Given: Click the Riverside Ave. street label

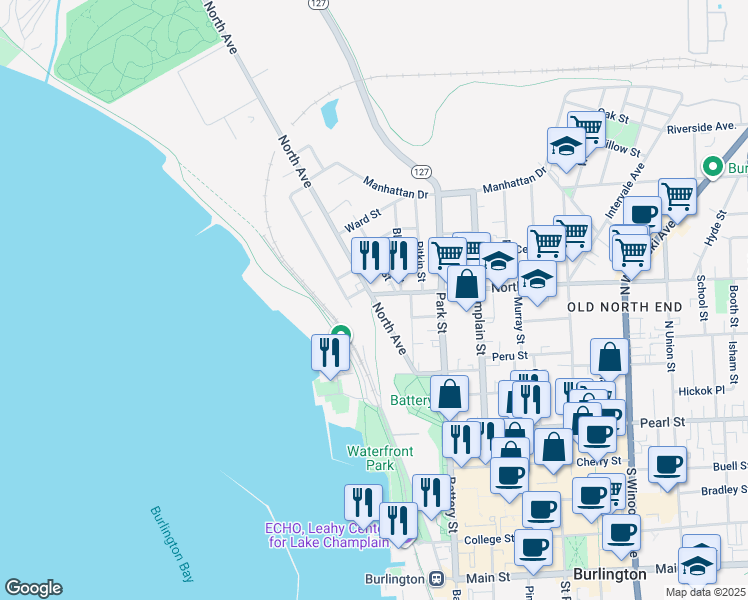Looking at the screenshot, I should point(701,128).
